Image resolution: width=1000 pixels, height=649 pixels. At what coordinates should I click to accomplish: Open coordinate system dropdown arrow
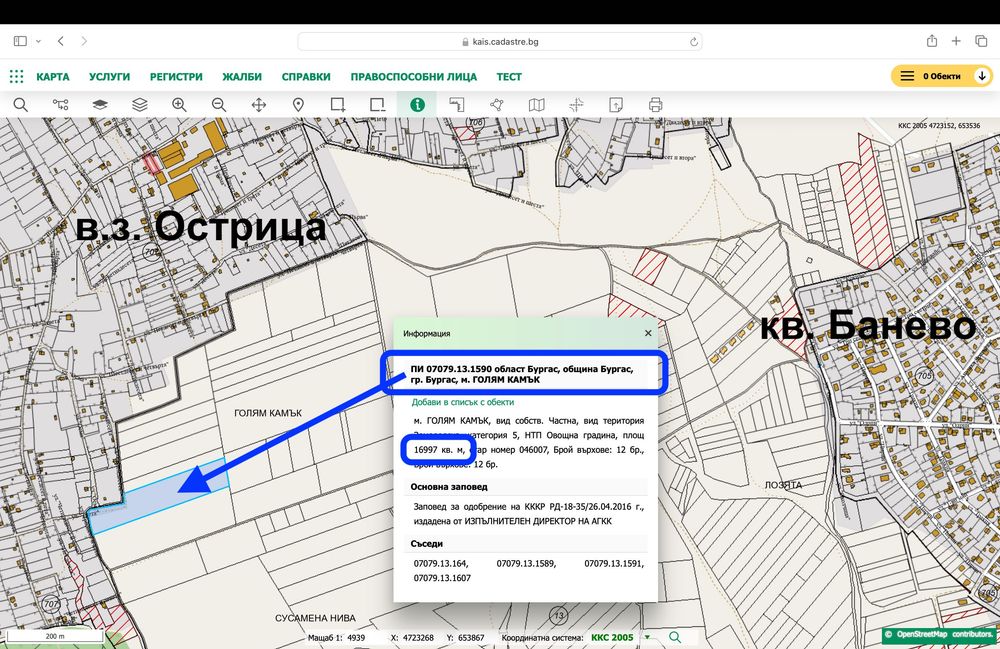pyautogui.click(x=647, y=637)
